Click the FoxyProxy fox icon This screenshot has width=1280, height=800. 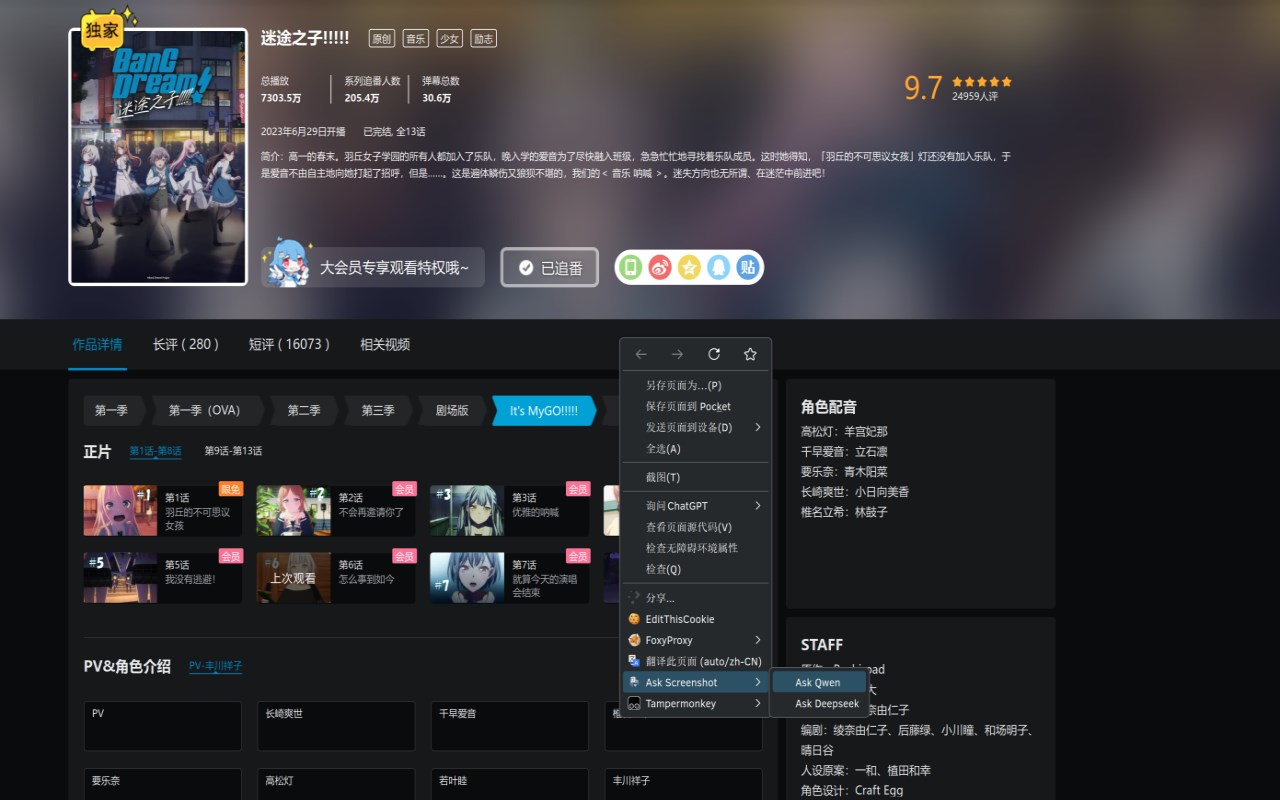pos(634,640)
